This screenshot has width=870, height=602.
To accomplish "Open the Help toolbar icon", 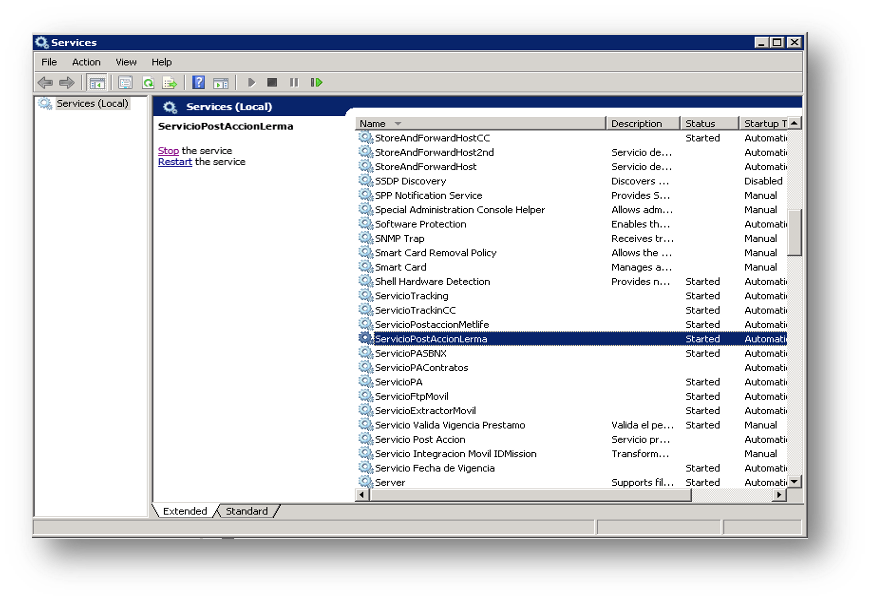I will pos(199,83).
